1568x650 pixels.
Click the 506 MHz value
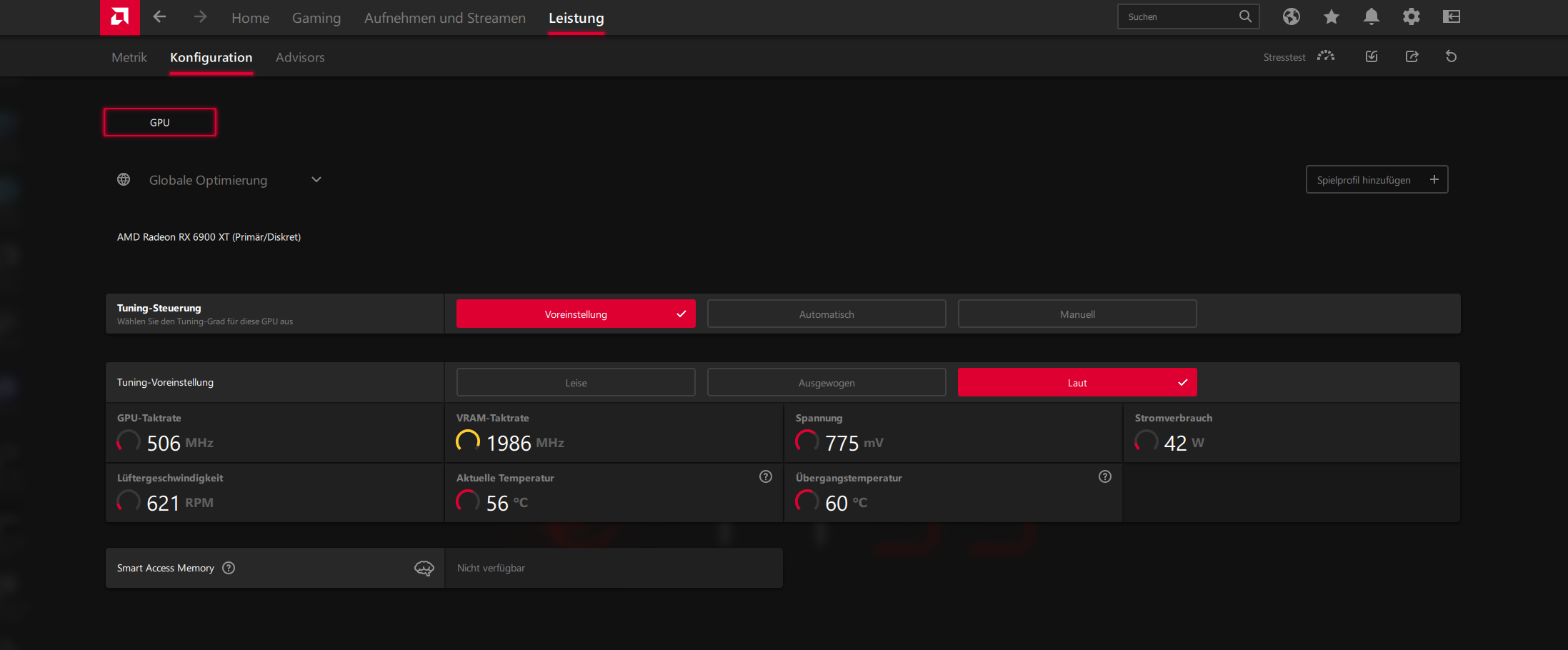[x=180, y=443]
